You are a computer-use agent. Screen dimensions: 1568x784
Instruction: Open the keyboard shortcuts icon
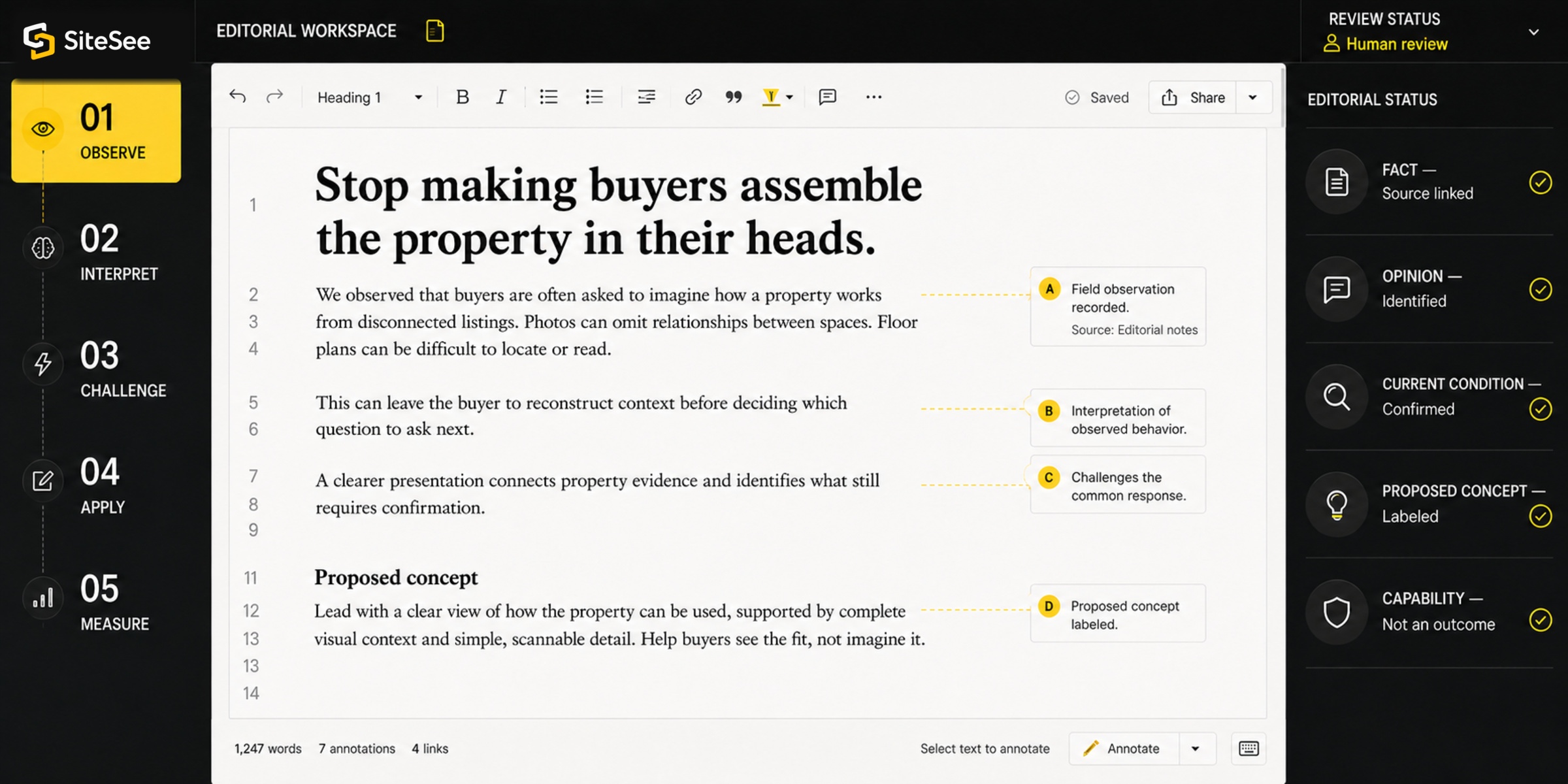point(1249,749)
